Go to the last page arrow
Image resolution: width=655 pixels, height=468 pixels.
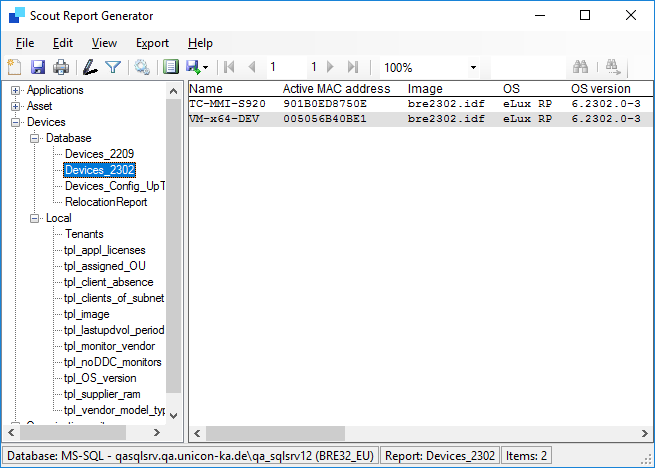pos(352,67)
